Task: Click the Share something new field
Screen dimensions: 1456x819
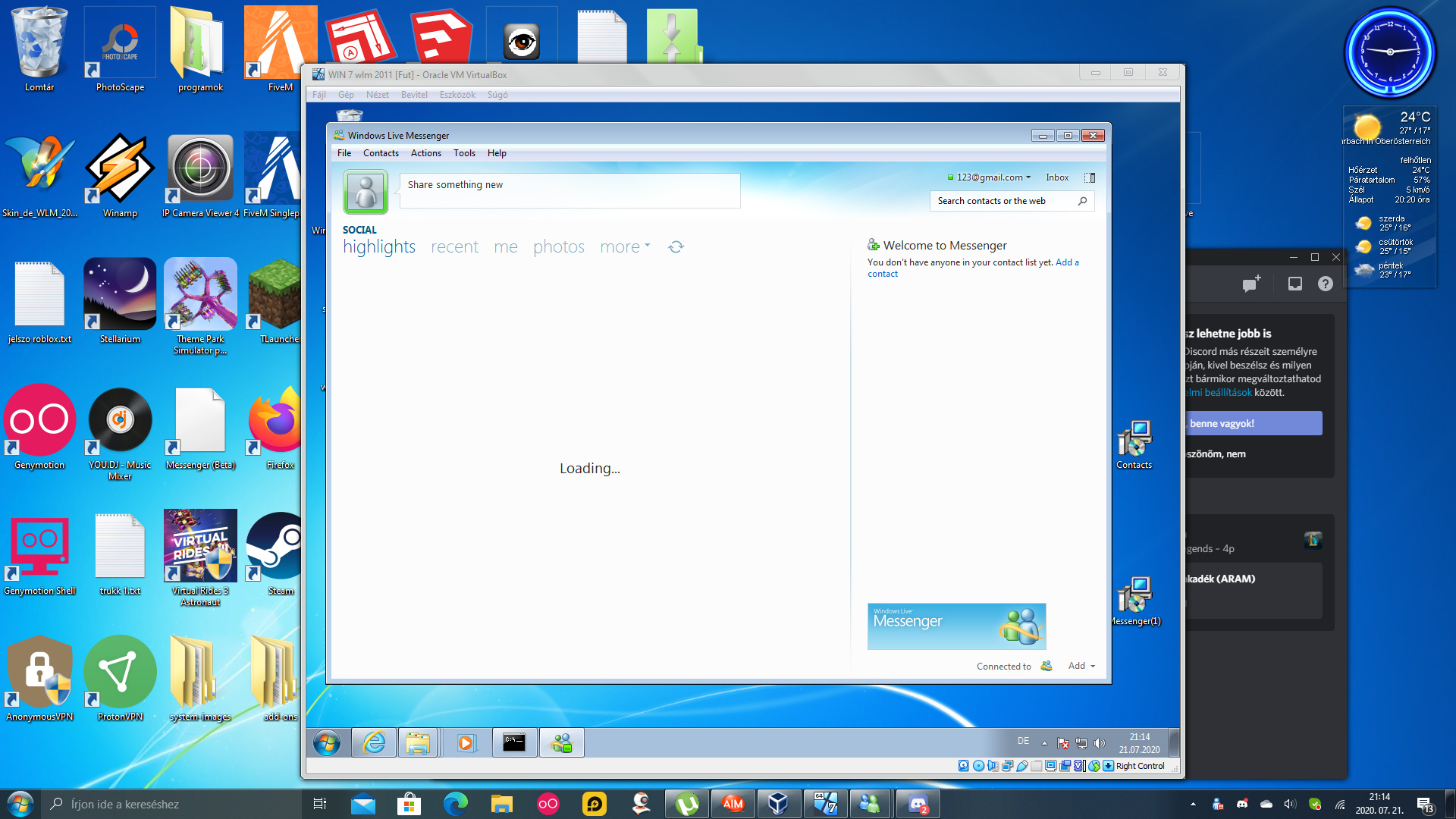Action: point(570,190)
